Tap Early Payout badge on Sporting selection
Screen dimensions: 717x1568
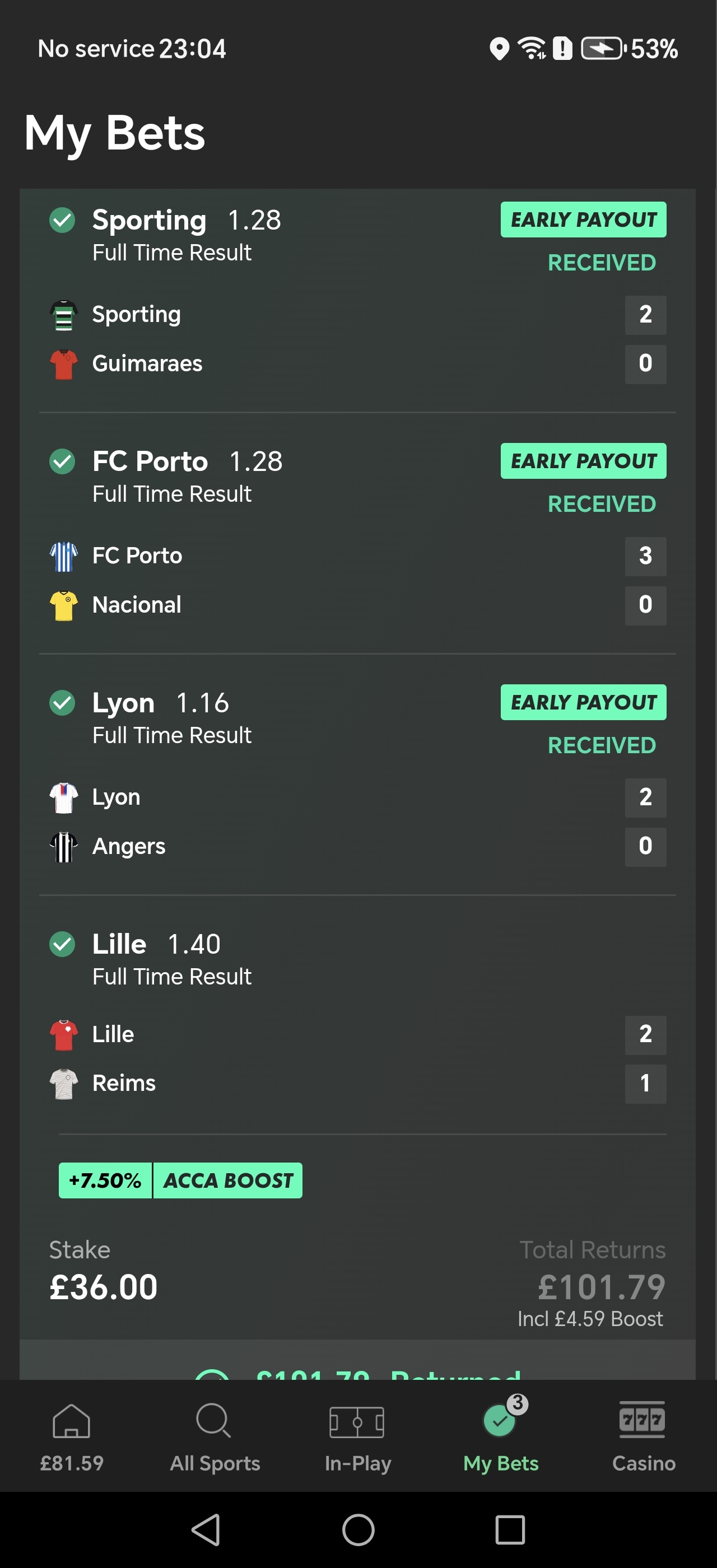tap(583, 220)
